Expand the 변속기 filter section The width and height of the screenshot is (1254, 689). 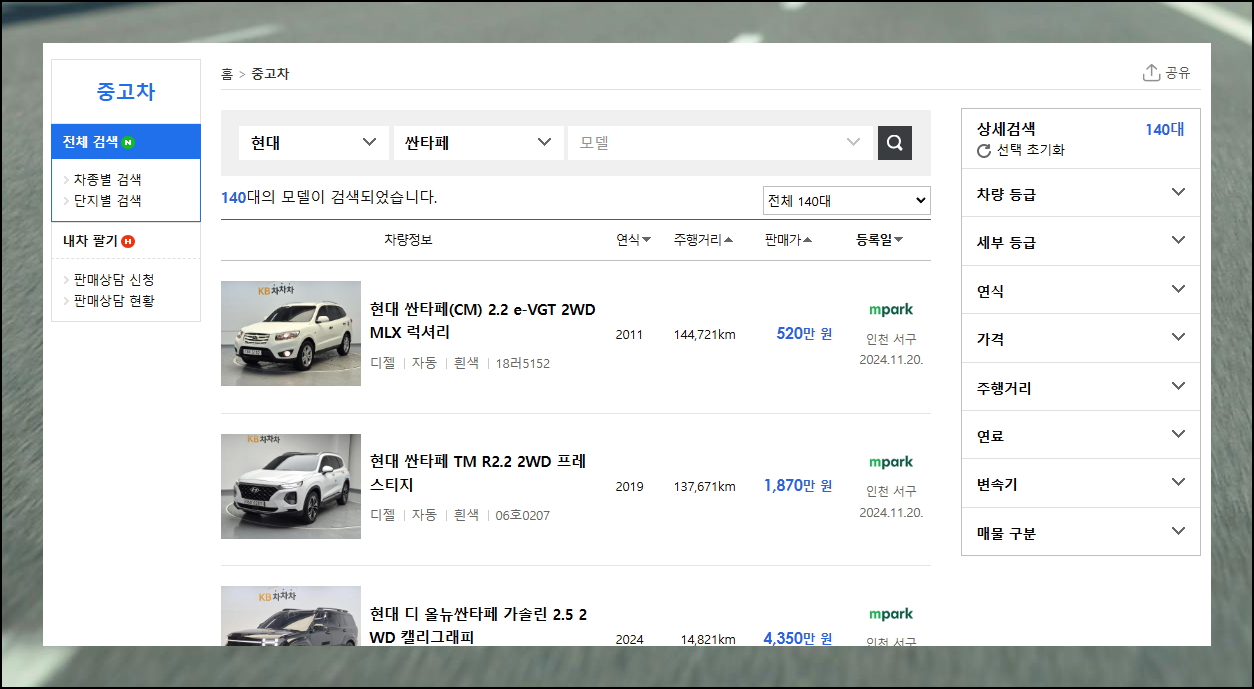click(x=1081, y=484)
